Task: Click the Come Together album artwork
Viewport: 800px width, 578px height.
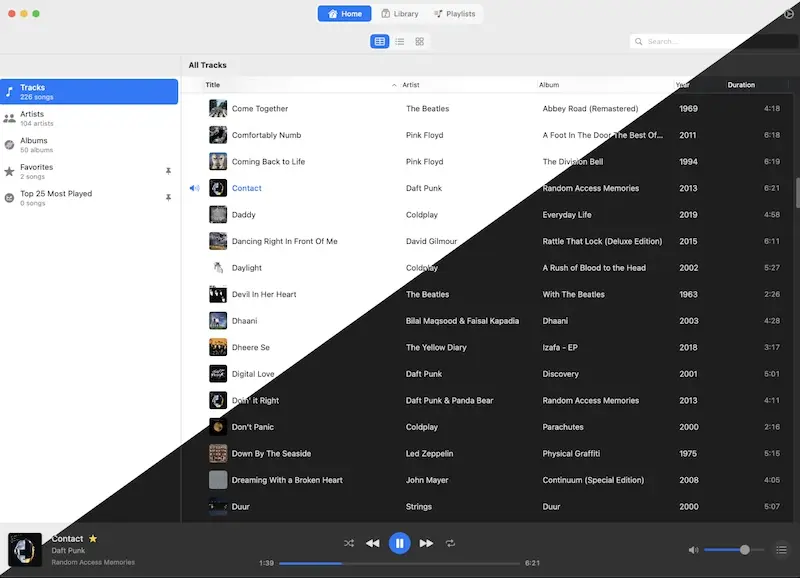Action: (218, 109)
